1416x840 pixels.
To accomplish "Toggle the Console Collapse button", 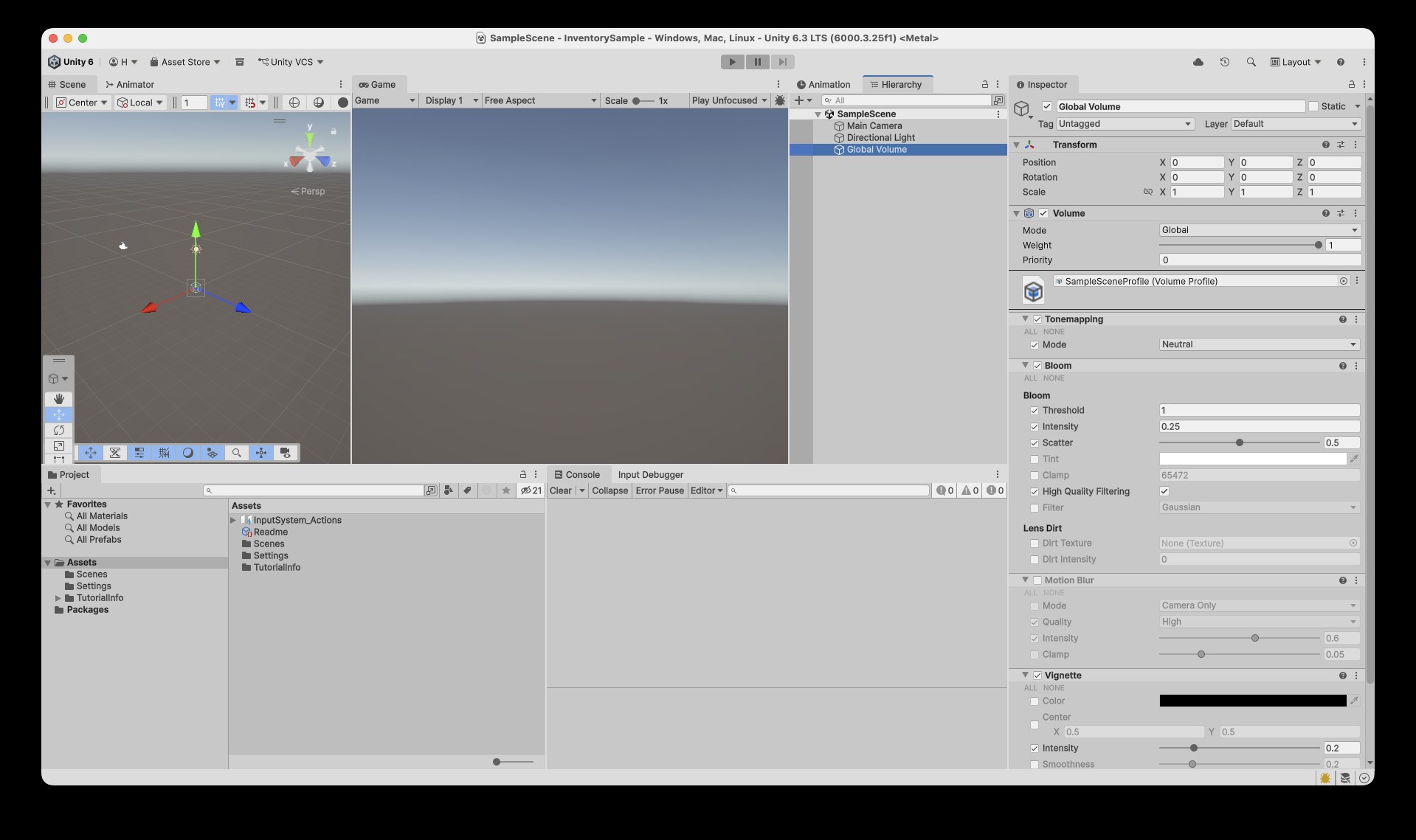I will pyautogui.click(x=609, y=490).
